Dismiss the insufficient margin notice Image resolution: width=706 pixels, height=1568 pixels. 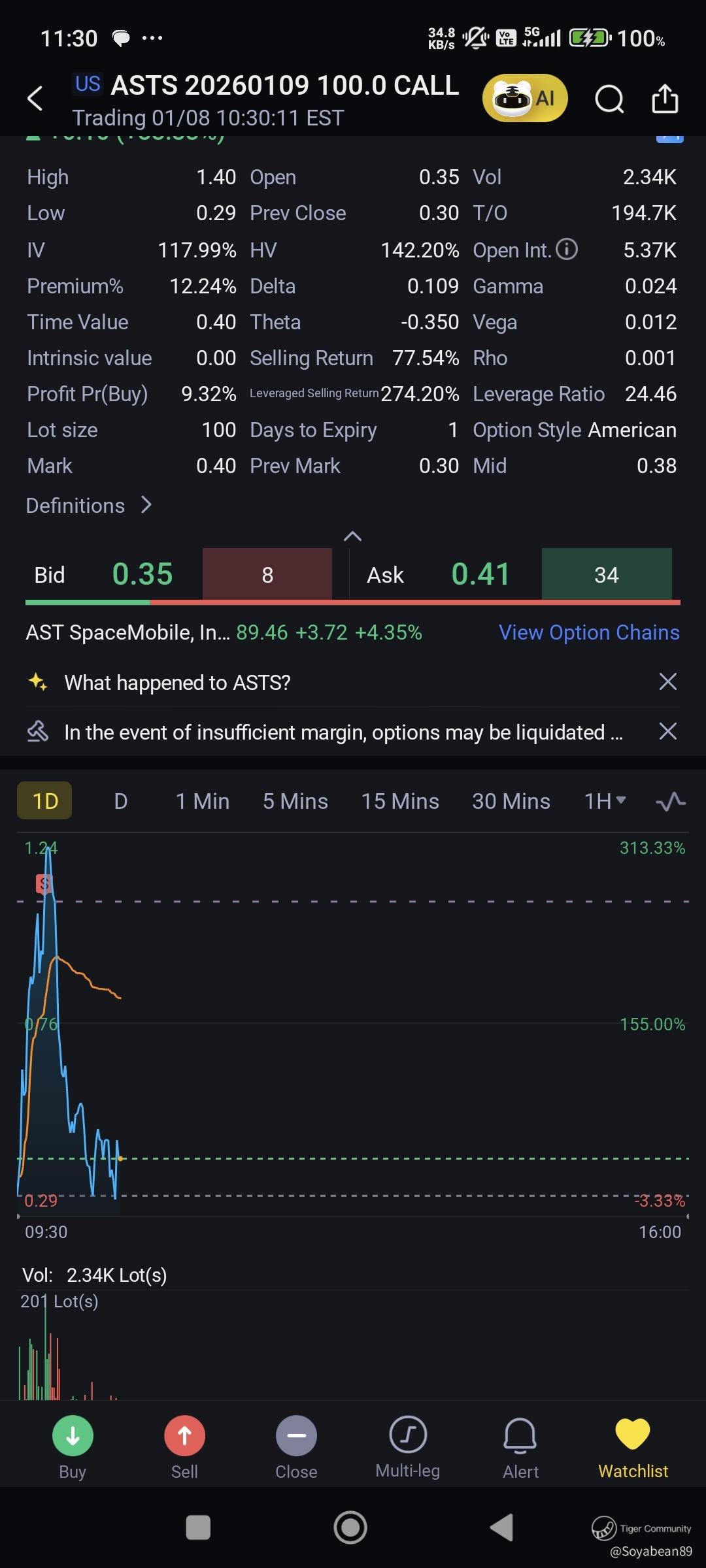coord(667,732)
